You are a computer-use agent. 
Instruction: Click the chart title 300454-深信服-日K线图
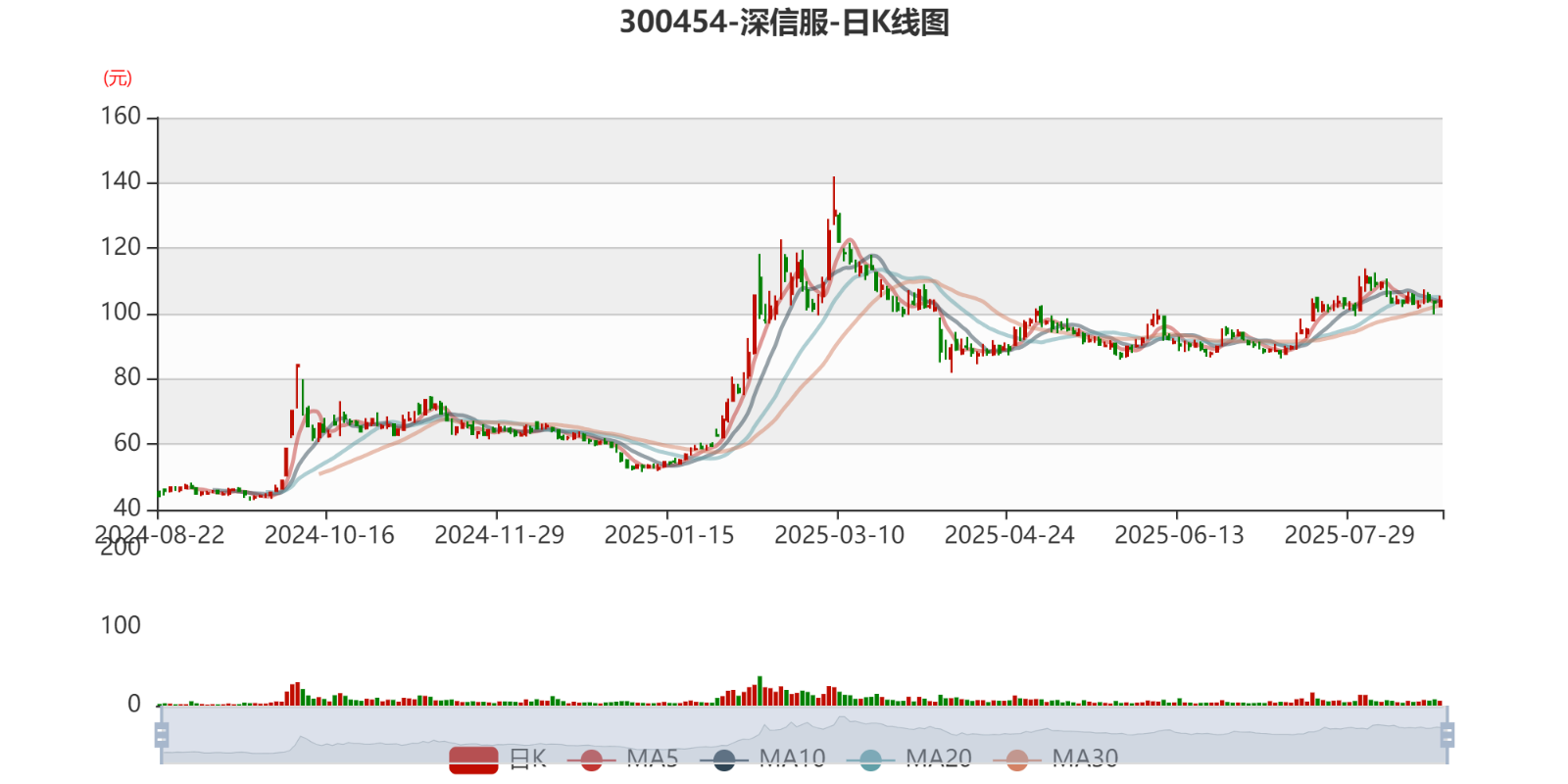click(784, 23)
